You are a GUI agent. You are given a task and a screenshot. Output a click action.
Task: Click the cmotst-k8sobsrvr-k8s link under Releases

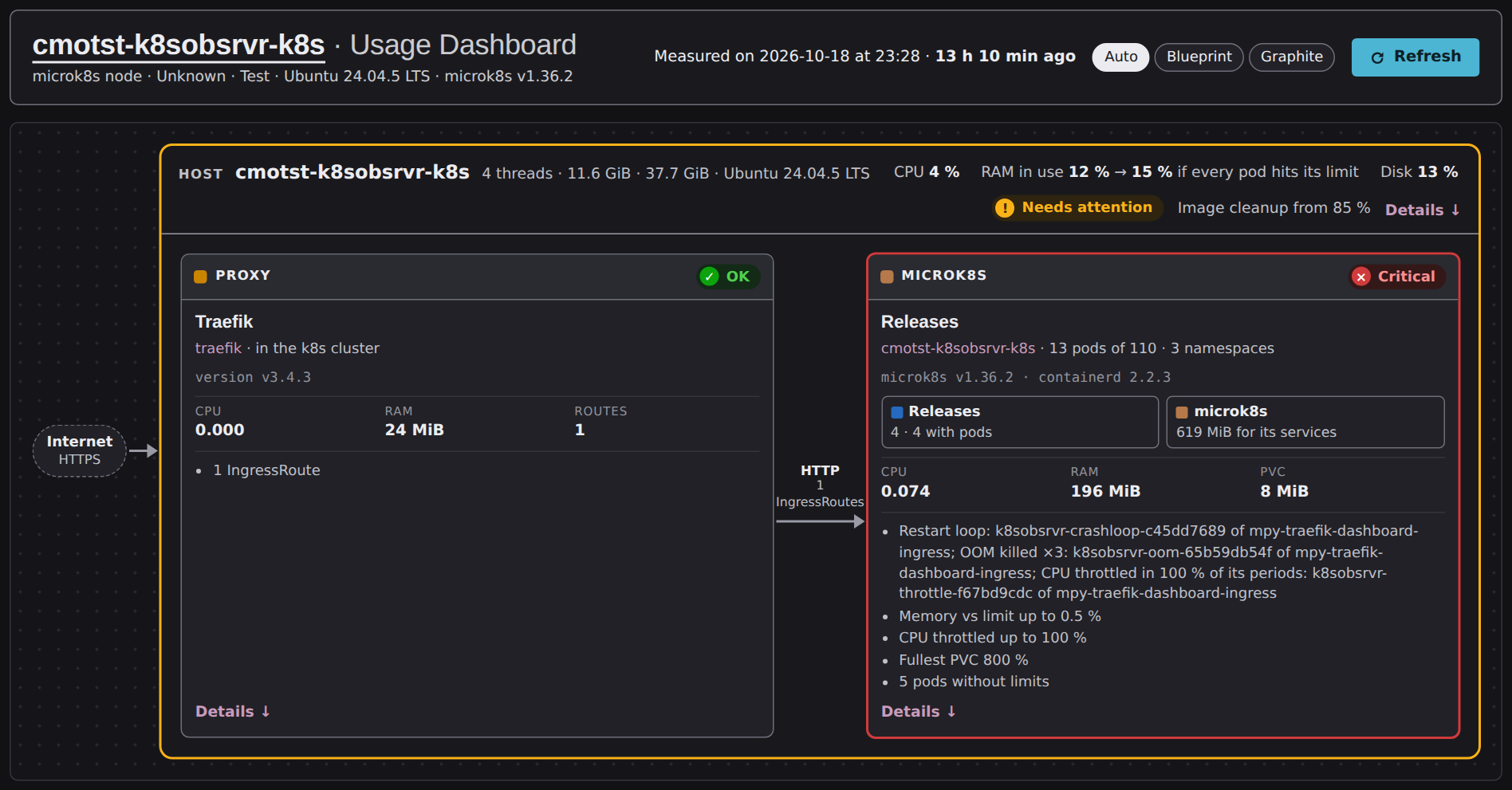coord(958,348)
